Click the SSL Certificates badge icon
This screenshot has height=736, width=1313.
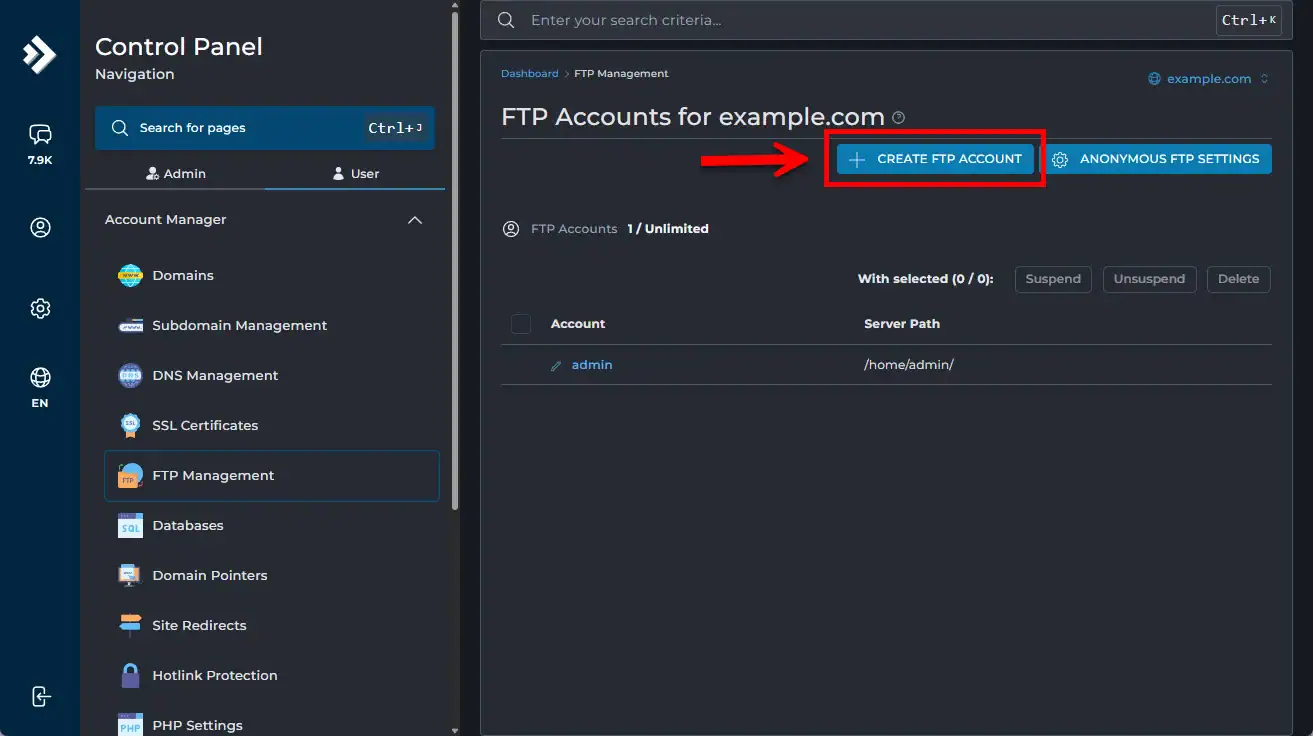pos(130,425)
